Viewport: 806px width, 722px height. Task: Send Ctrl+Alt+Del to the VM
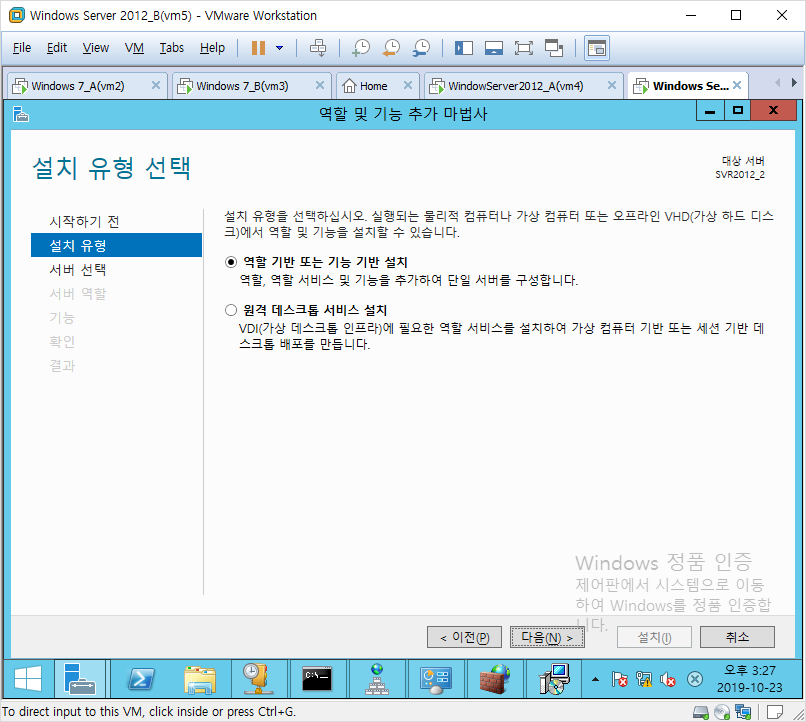[x=318, y=48]
